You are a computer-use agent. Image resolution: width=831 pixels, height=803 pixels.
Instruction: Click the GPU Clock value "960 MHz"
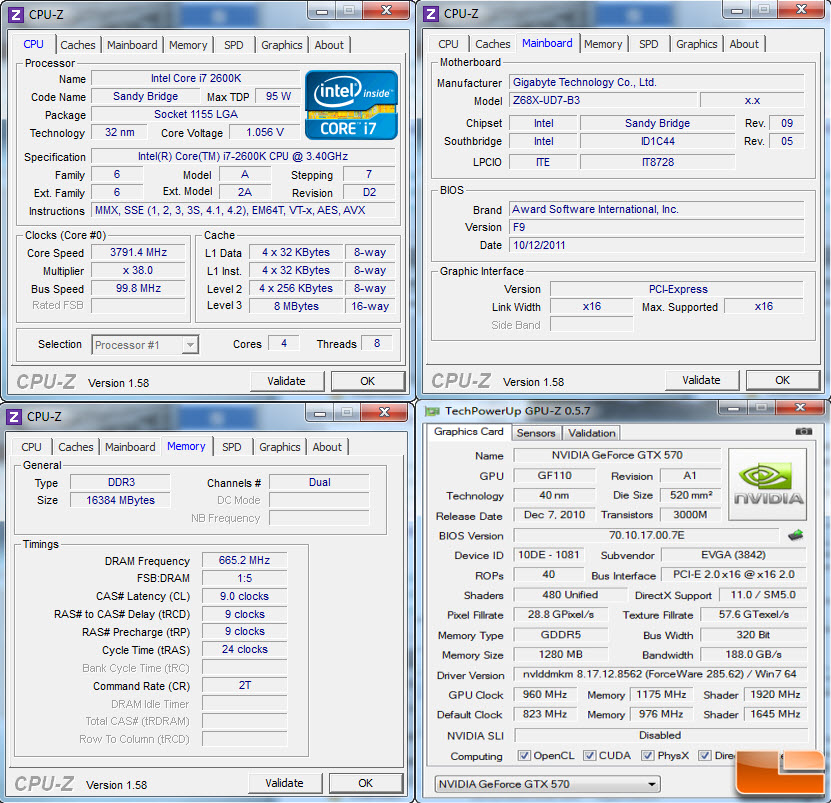pos(544,694)
